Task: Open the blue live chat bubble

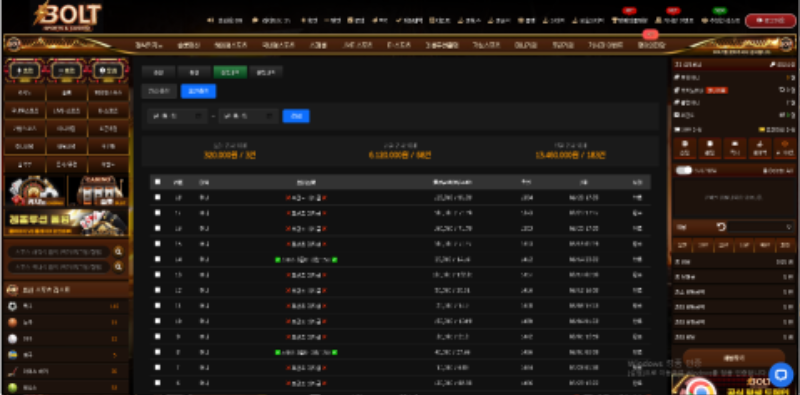Action: [780, 375]
